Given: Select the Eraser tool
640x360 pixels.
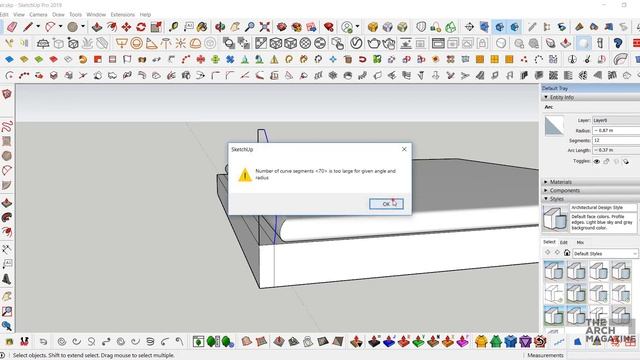Looking at the screenshot, I should click(12, 27).
